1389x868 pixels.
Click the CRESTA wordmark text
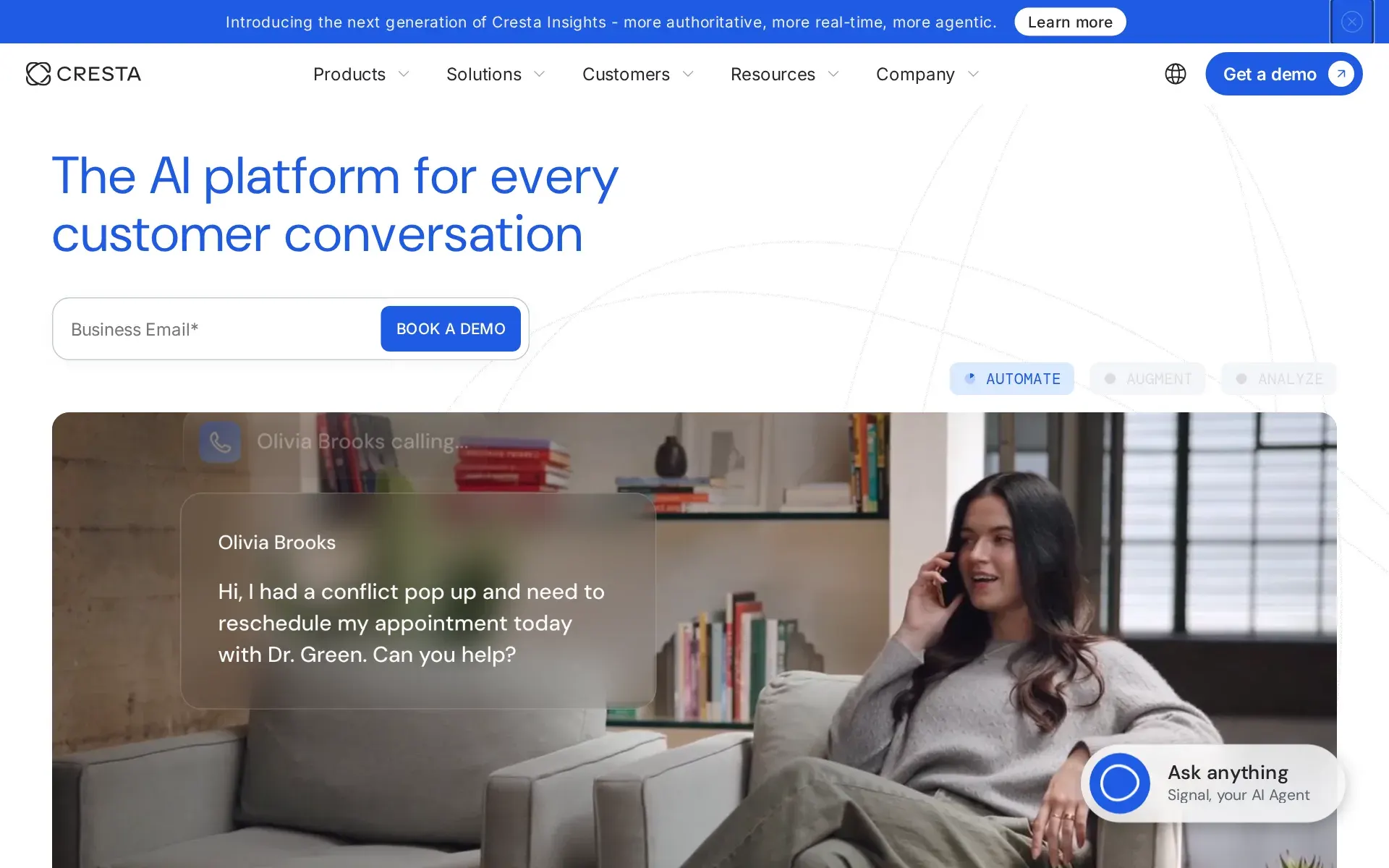(98, 74)
